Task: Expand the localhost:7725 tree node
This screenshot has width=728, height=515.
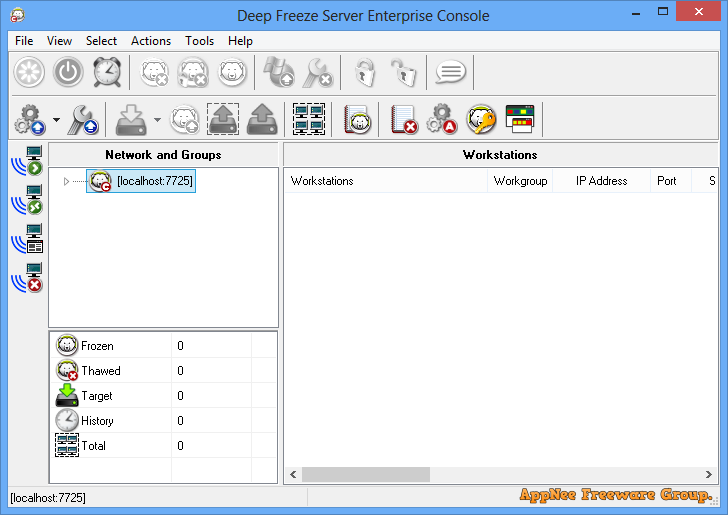Action: pyautogui.click(x=66, y=181)
